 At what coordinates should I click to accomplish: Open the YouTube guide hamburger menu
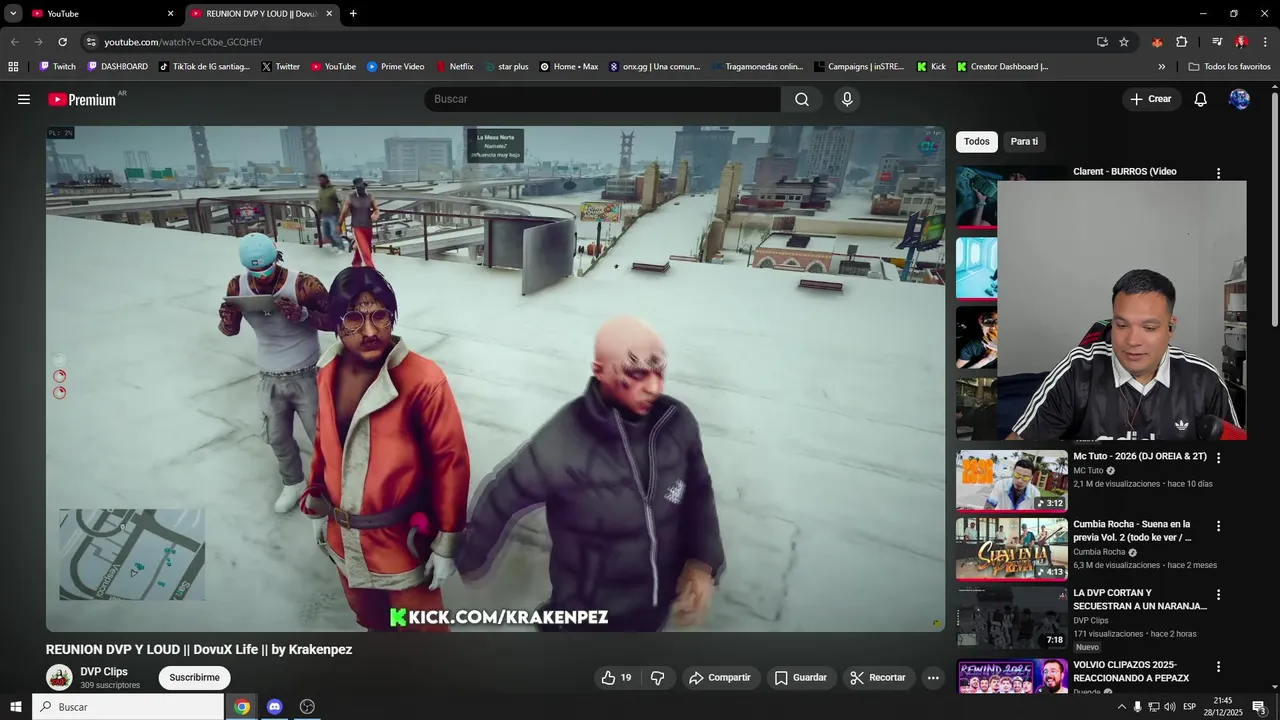[24, 99]
